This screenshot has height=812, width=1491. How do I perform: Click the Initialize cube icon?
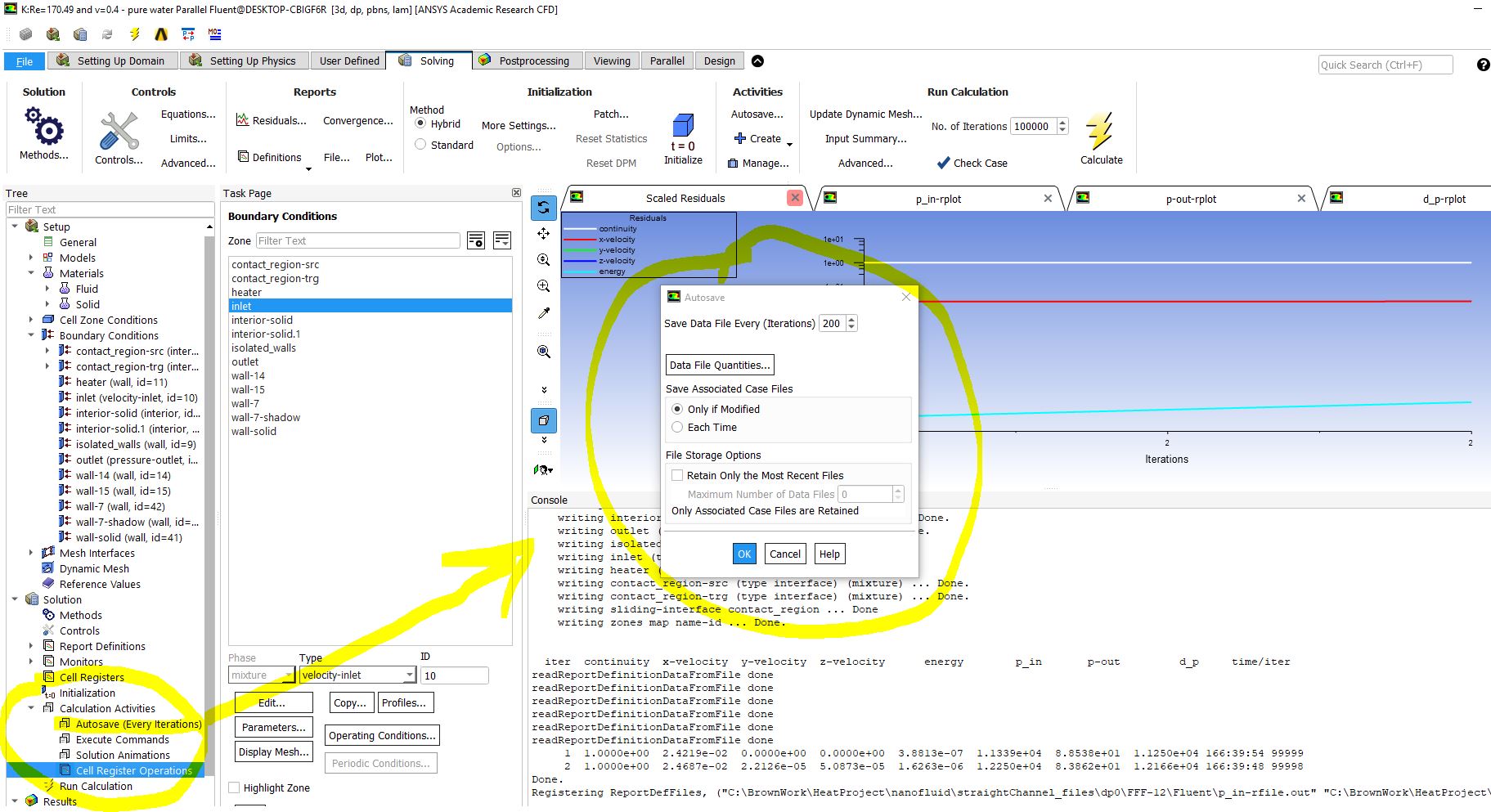click(x=683, y=125)
